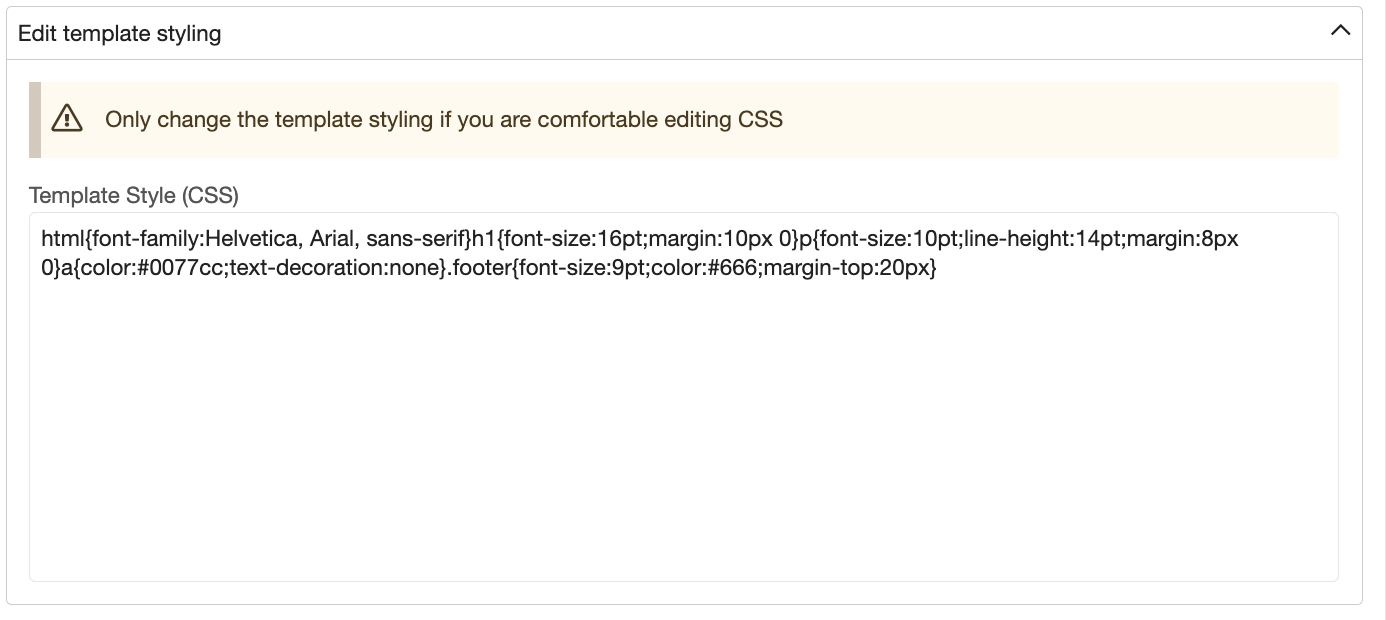Image resolution: width=1386 pixels, height=620 pixels.
Task: Click the warning triangle icon
Action: click(67, 119)
